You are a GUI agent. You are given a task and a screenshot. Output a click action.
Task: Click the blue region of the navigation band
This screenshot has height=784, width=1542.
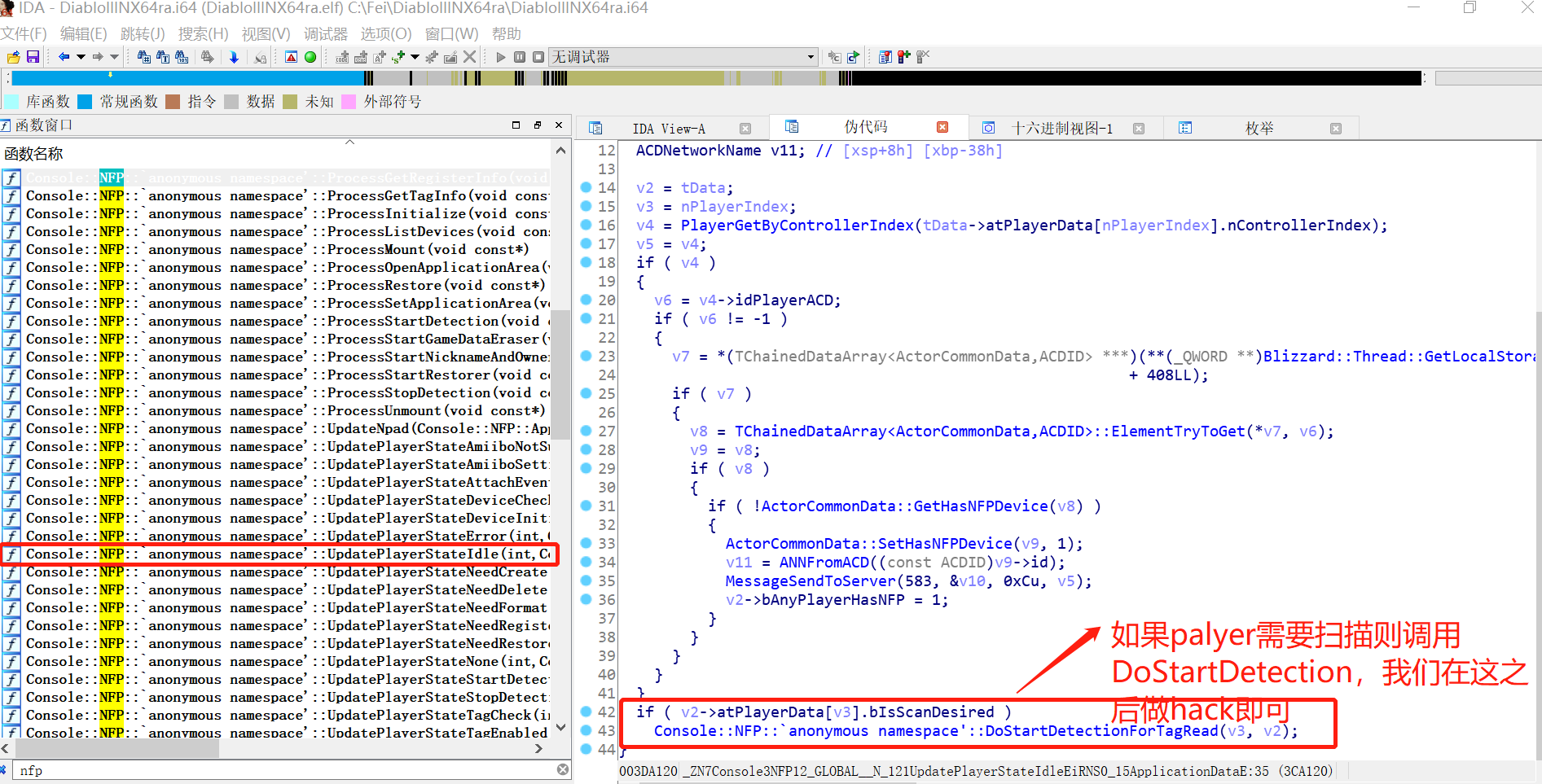click(x=187, y=78)
